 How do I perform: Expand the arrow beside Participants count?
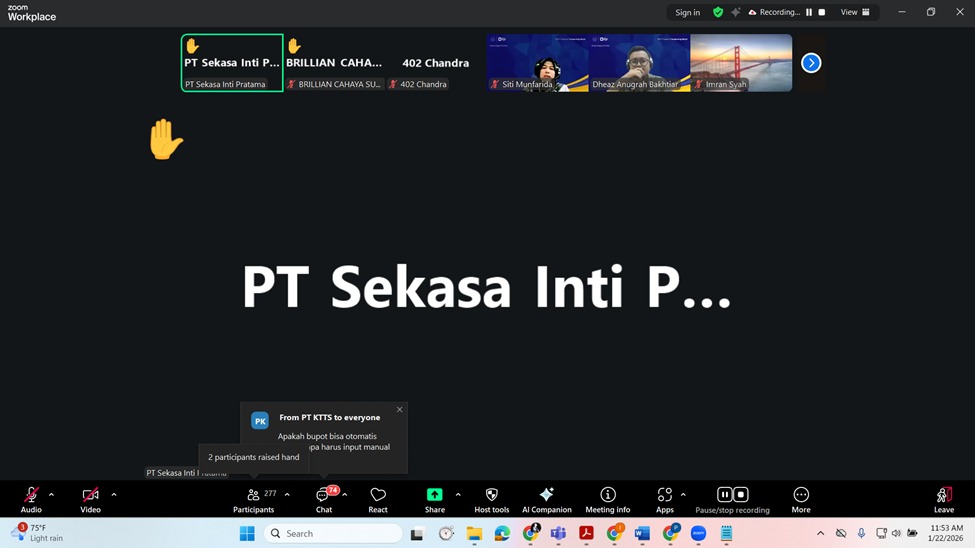pos(287,495)
